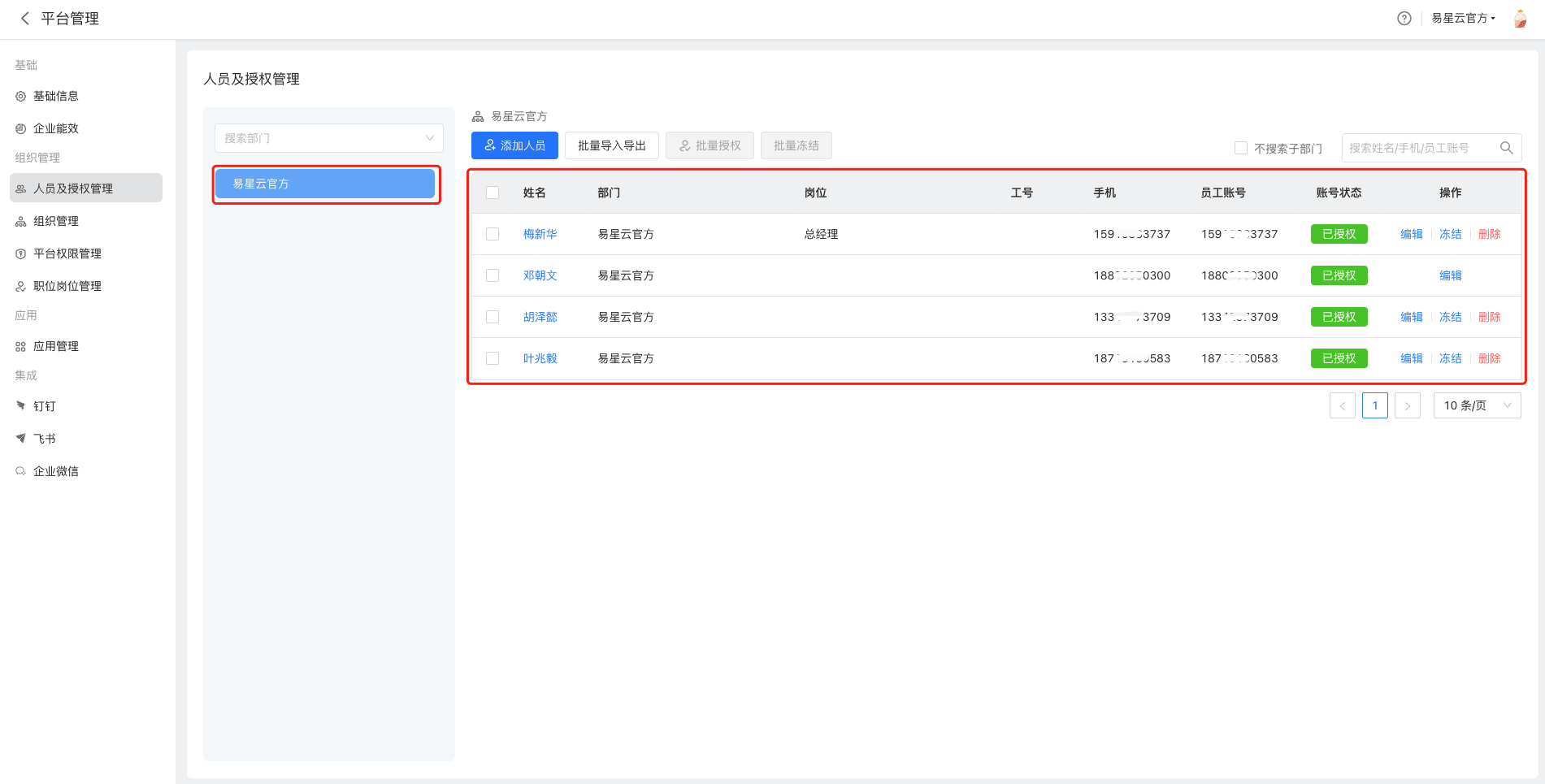
Task: Go back using the arrow beside 平台管理
Action: coord(24,18)
